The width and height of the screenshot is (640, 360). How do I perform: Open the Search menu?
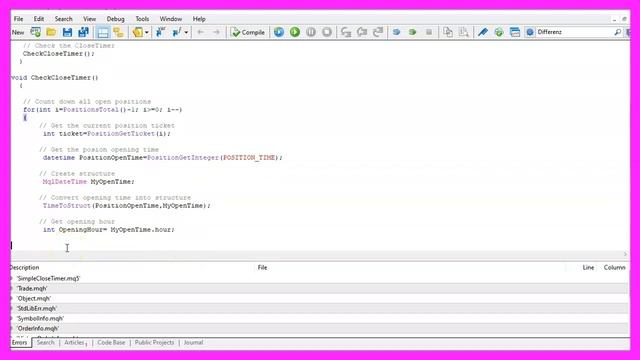tap(63, 19)
